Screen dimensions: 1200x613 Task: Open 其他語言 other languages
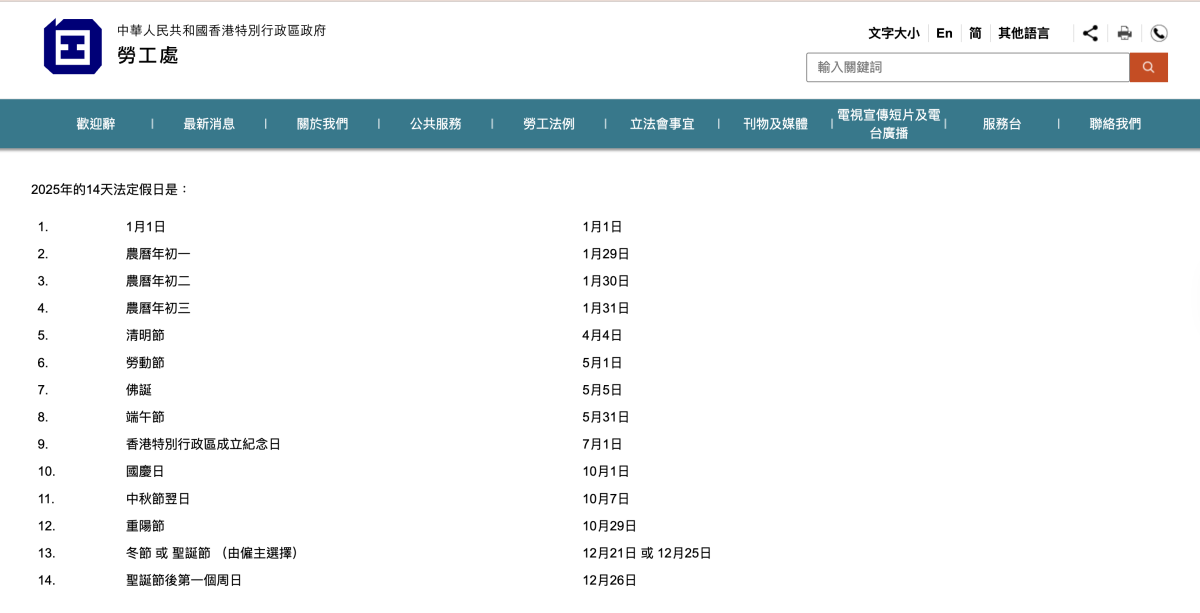1023,33
